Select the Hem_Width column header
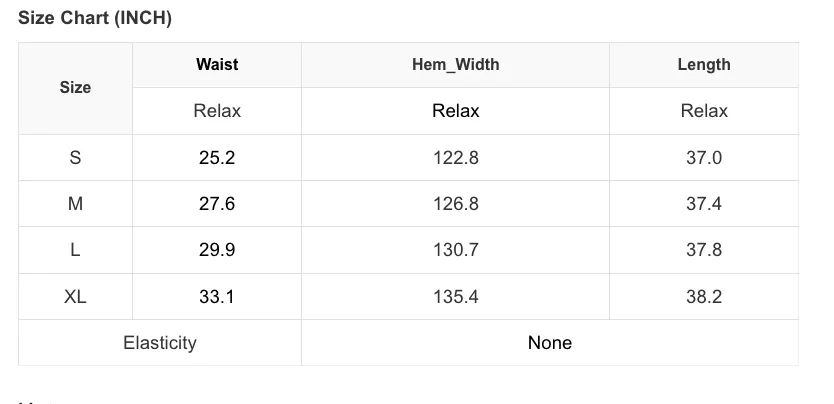The width and height of the screenshot is (834, 404). click(456, 64)
